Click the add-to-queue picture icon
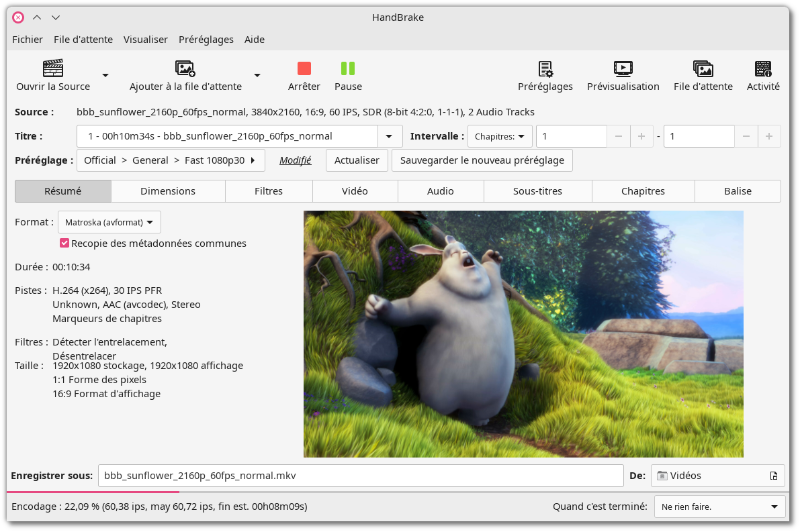Screen dimensions: 800x532 [185, 68]
